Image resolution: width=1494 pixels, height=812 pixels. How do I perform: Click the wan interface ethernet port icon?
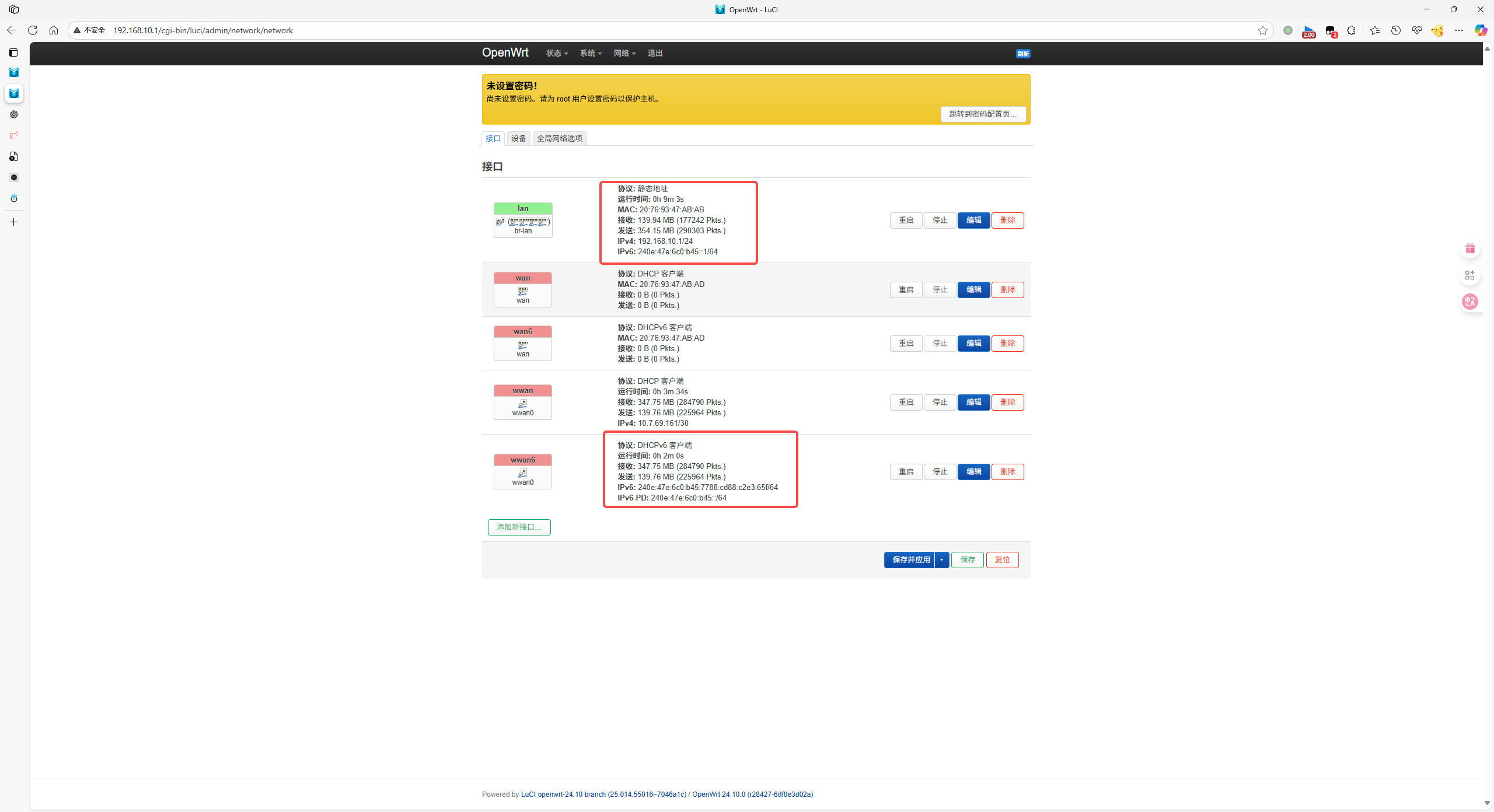523,290
